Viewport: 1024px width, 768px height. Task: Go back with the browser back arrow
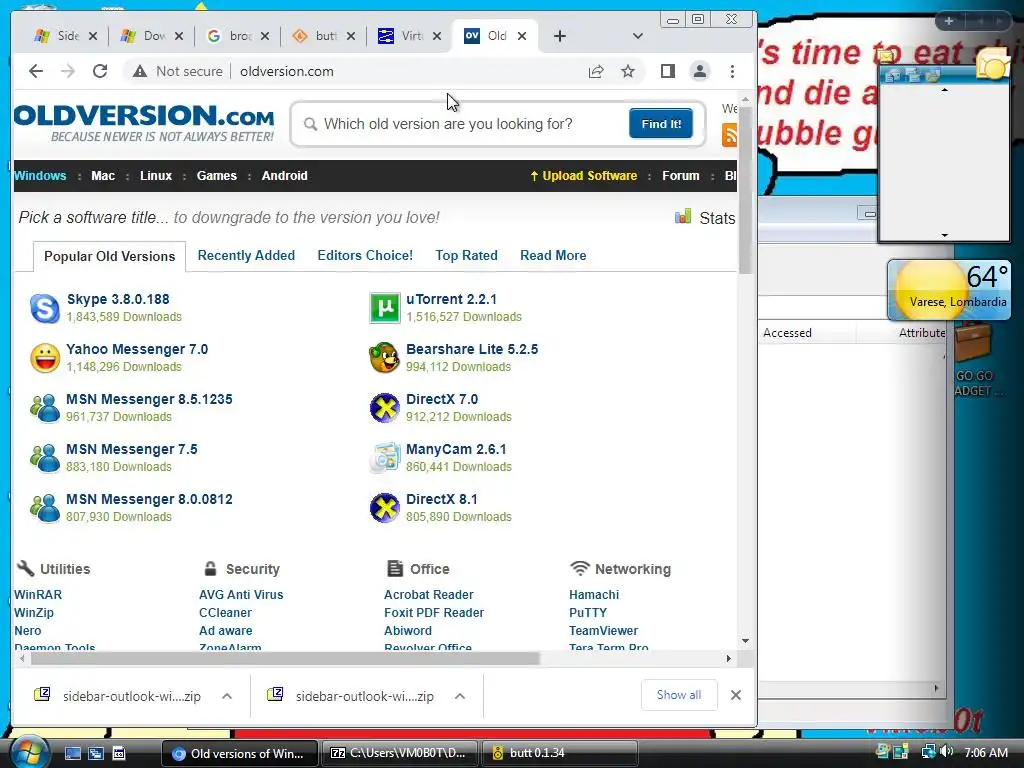(x=36, y=71)
